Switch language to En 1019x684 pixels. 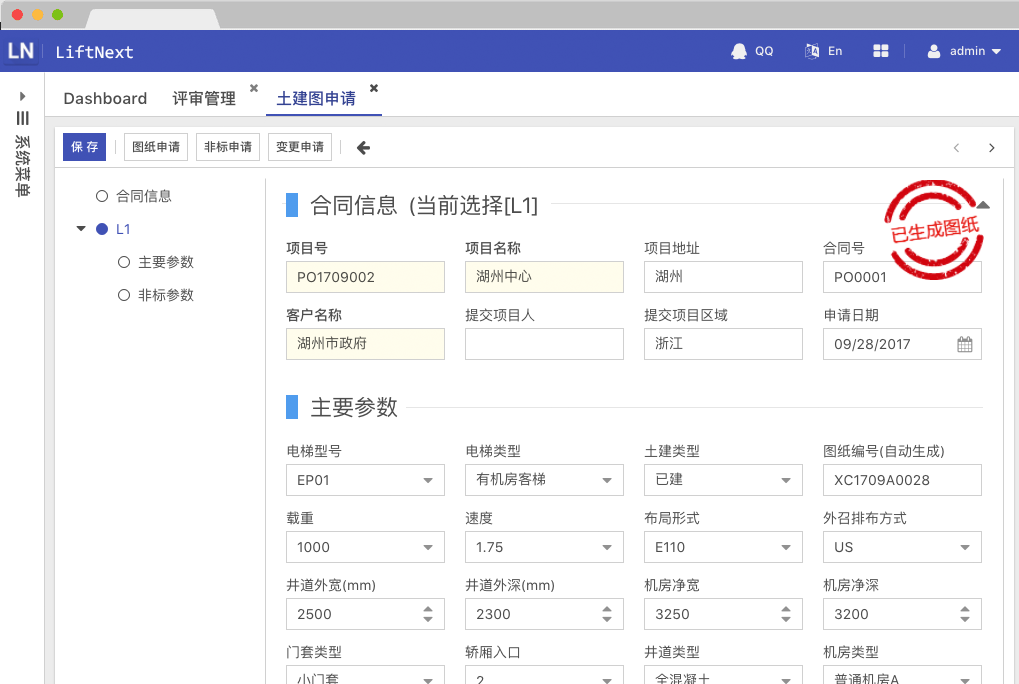point(823,51)
